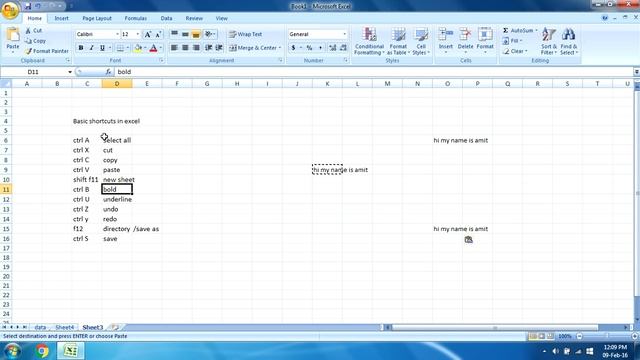Image resolution: width=640 pixels, height=360 pixels.
Task: Click the fx Insert Function button
Action: [x=108, y=72]
